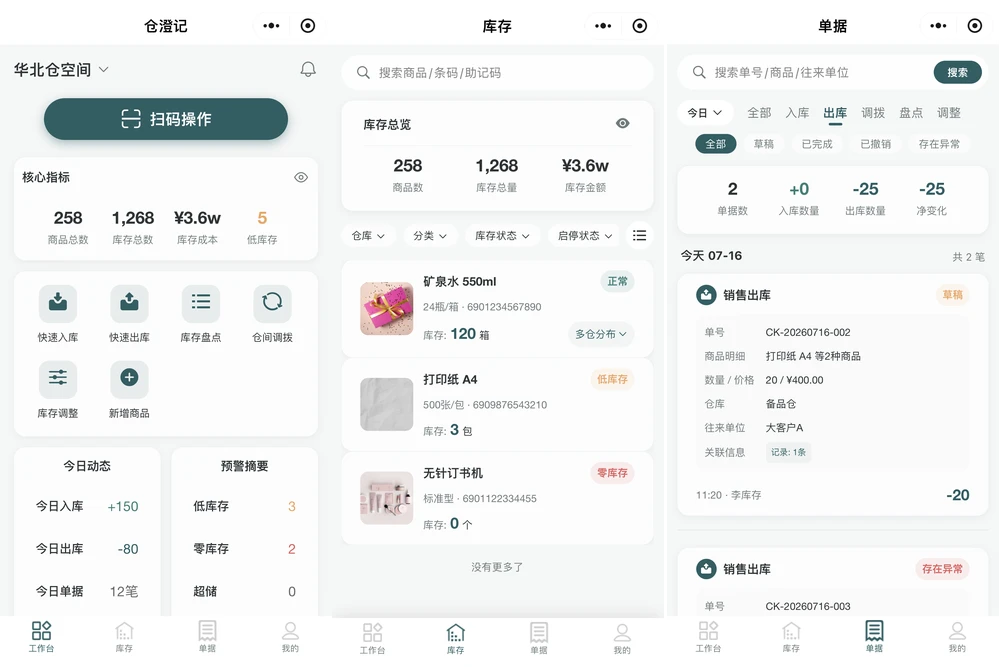Toggle visibility eye in 核心指标 card
The height and width of the screenshot is (667, 1000).
pyautogui.click(x=301, y=177)
